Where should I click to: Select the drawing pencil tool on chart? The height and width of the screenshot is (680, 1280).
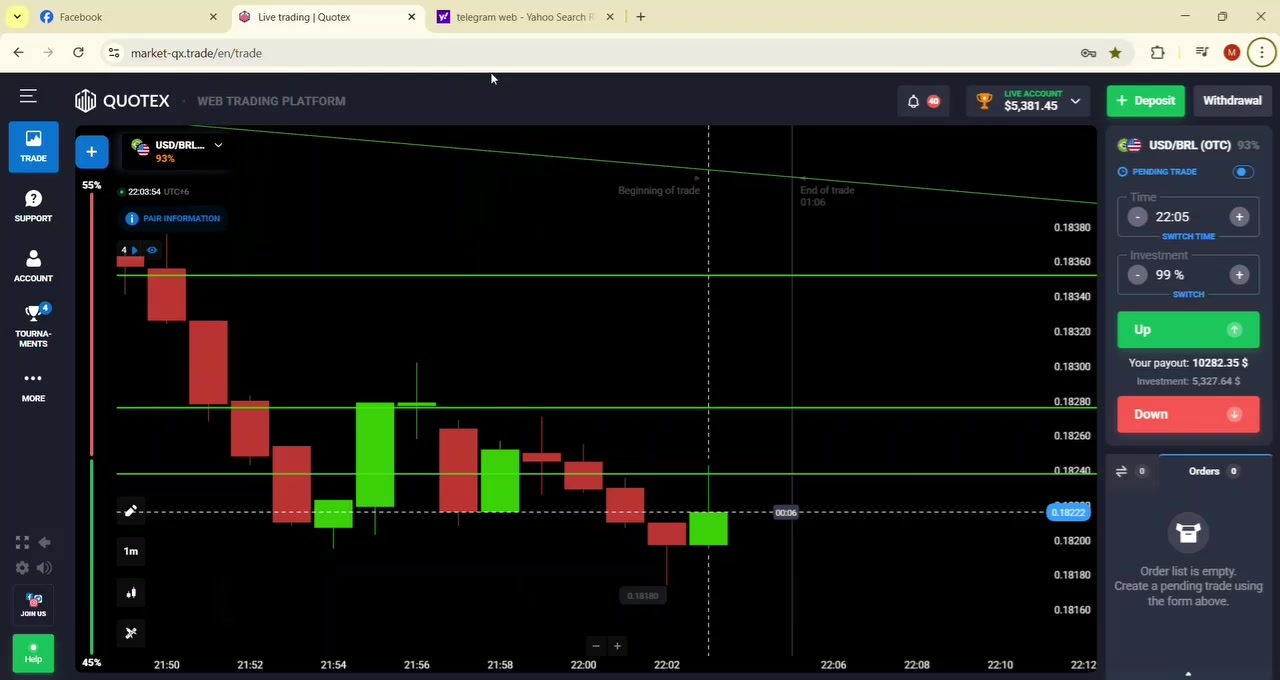131,511
